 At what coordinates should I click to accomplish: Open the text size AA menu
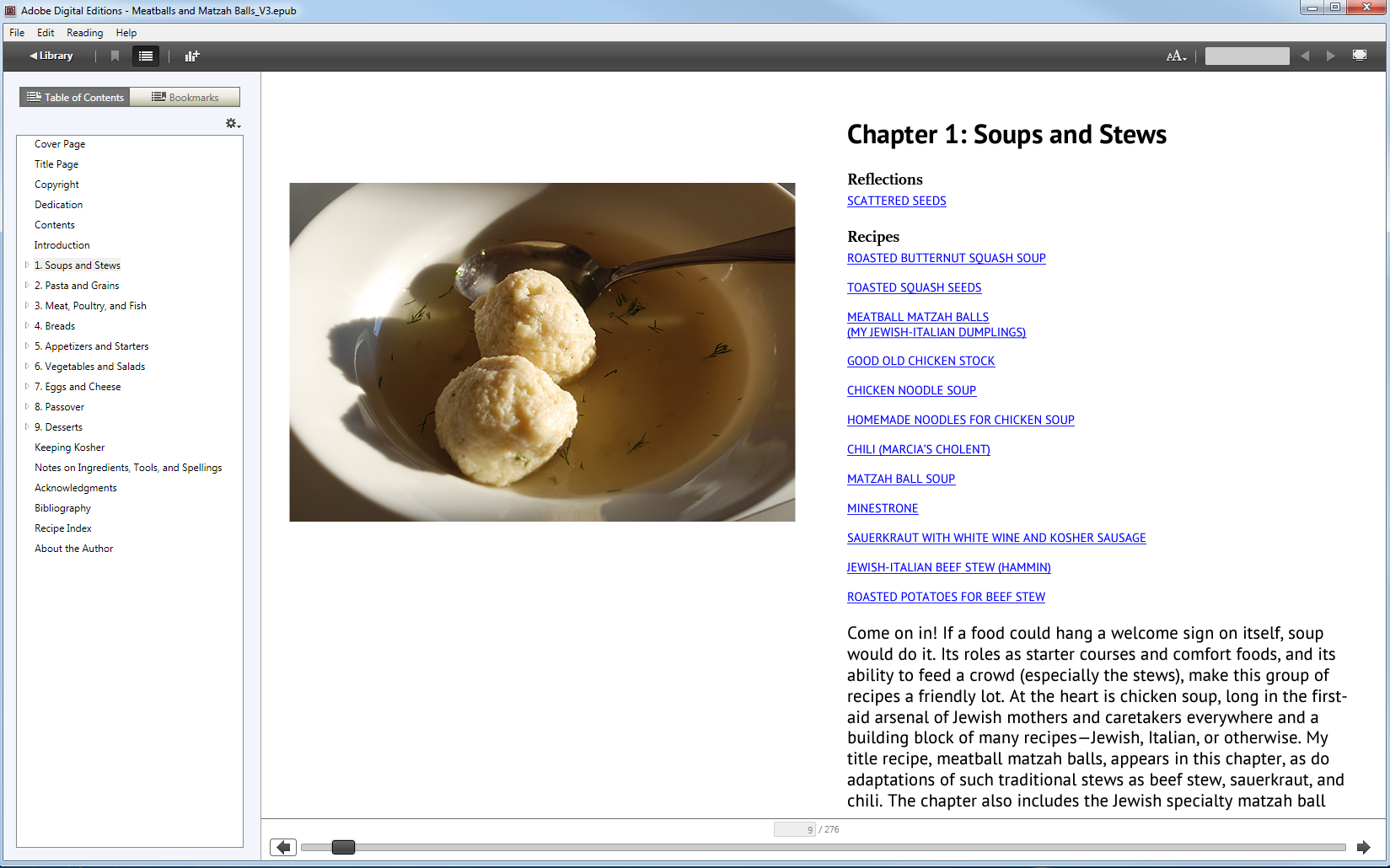(x=1176, y=56)
